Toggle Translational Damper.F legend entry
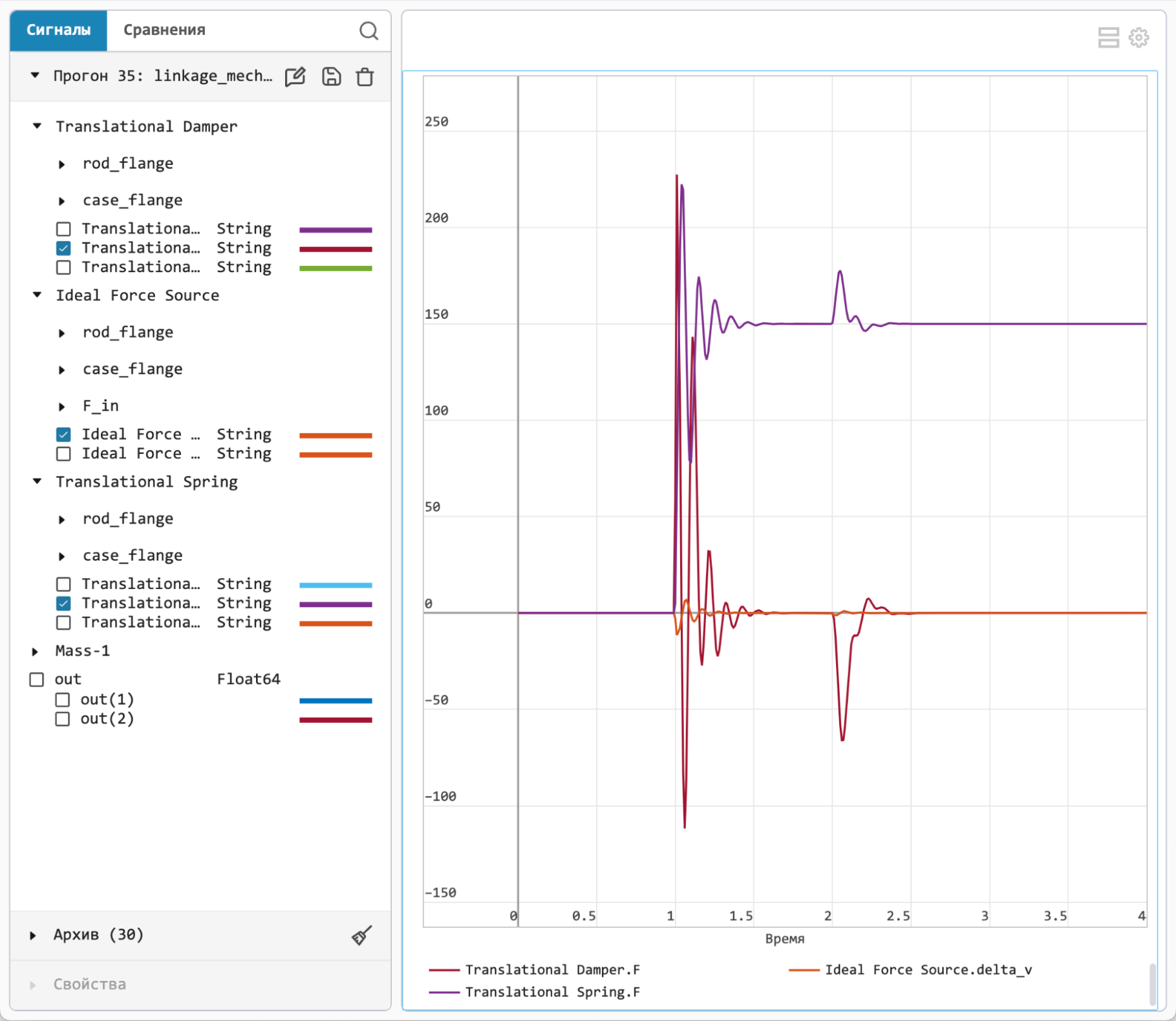The image size is (1176, 1021). [x=535, y=970]
